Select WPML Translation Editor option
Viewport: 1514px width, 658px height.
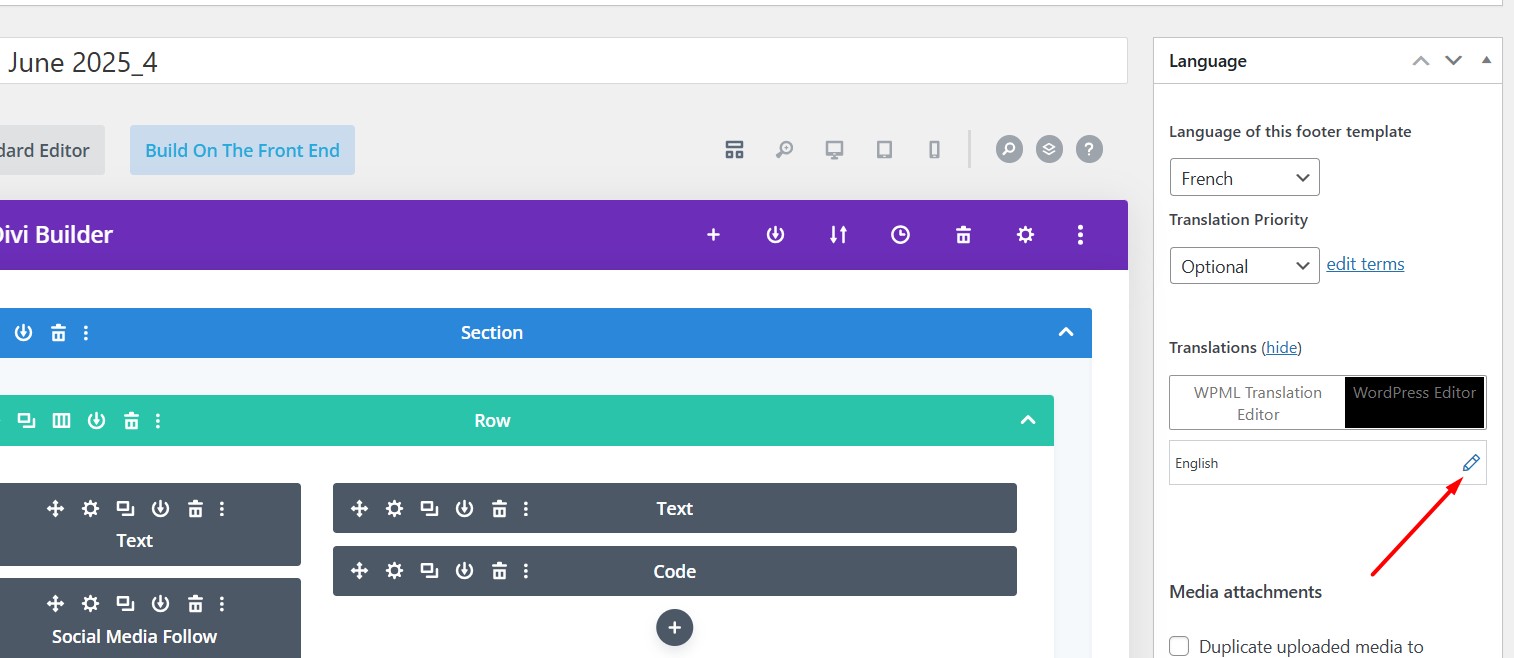coord(1258,403)
